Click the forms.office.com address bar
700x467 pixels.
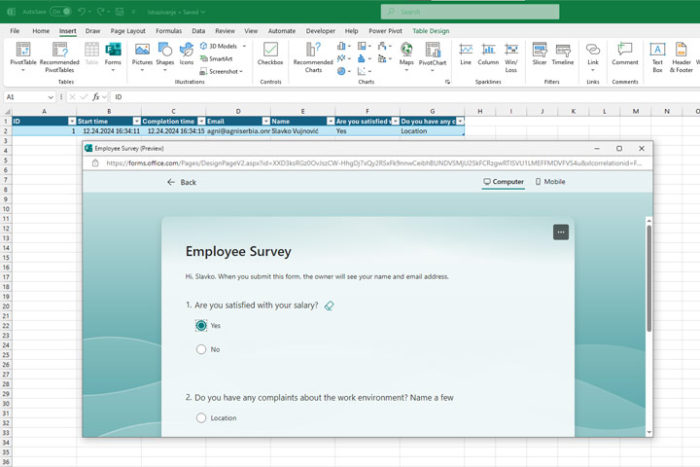[374, 163]
